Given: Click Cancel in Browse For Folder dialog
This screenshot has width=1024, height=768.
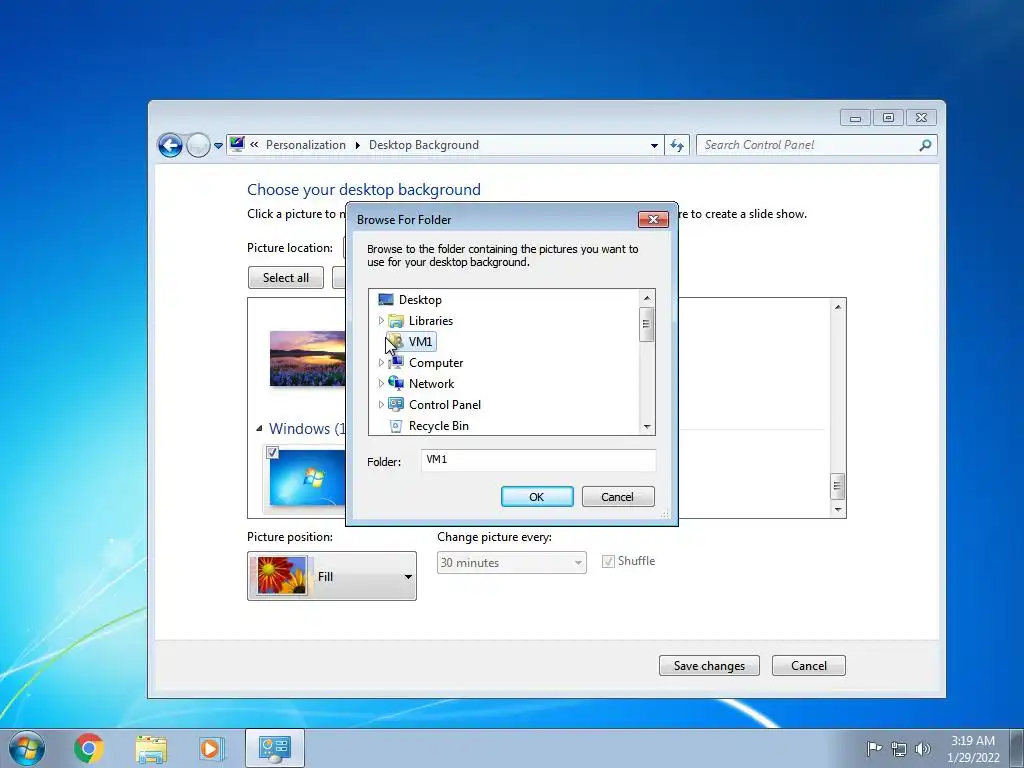Looking at the screenshot, I should [x=618, y=497].
